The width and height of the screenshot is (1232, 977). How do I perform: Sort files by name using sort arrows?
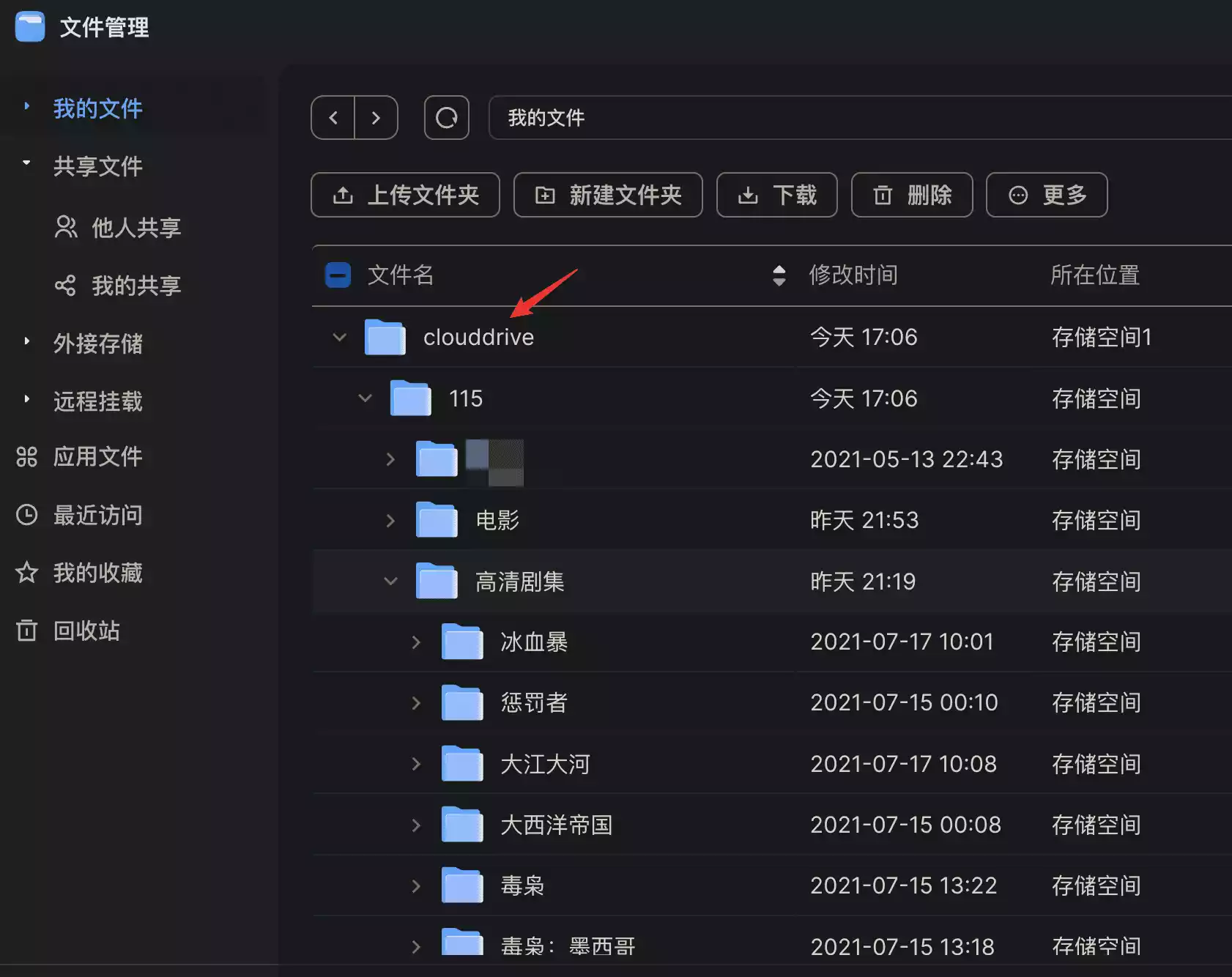pos(779,275)
